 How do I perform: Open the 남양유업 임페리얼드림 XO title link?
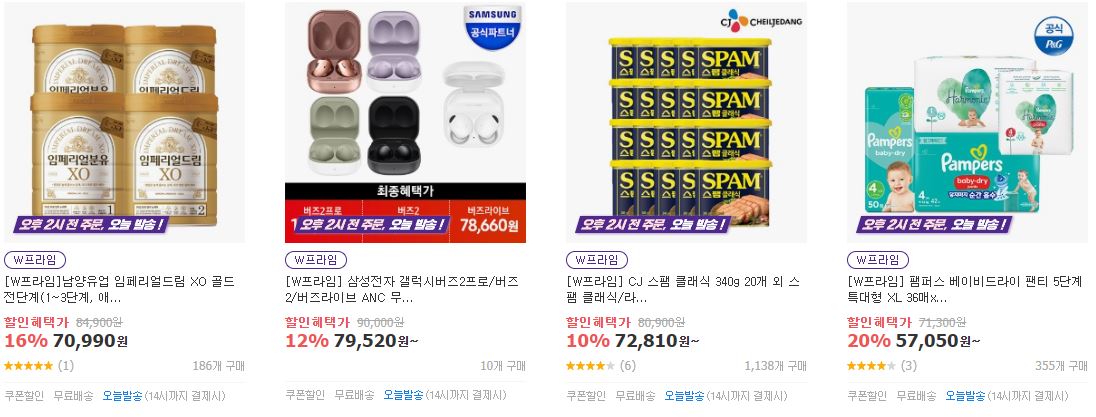click(x=120, y=290)
